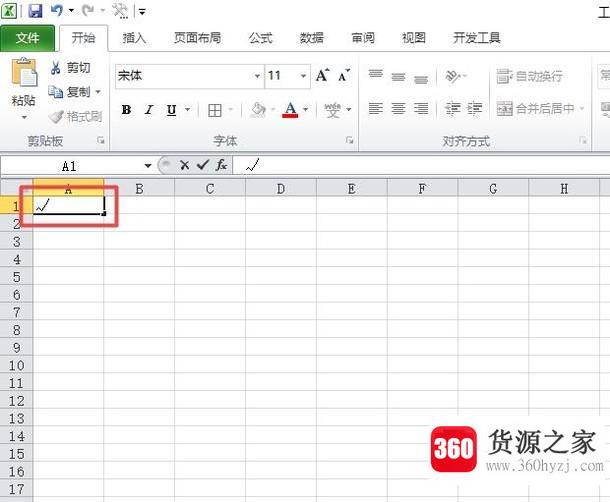
Task: Toggle Bold formatting
Action: pos(126,110)
